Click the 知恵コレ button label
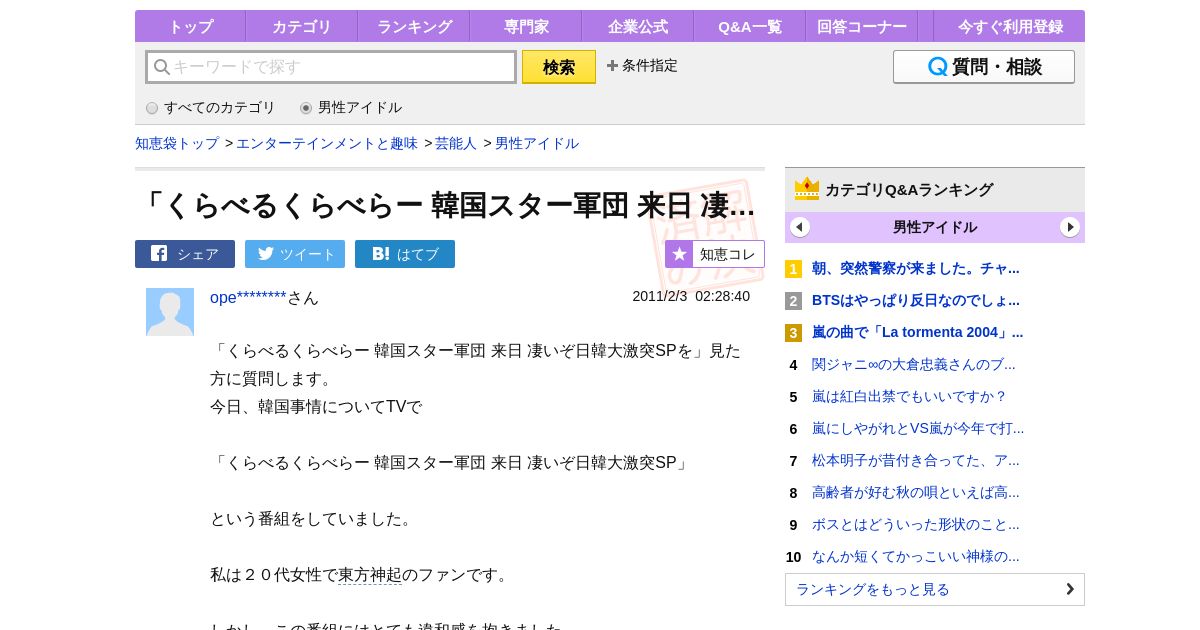Image resolution: width=1200 pixels, height=630 pixels. [728, 254]
